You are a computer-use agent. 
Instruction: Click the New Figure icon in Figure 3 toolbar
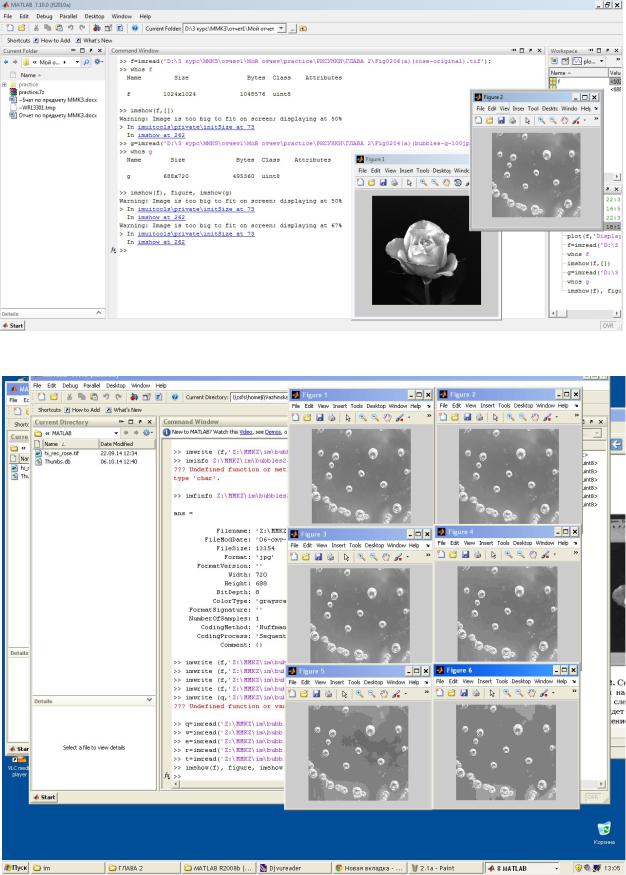pyautogui.click(x=293, y=556)
